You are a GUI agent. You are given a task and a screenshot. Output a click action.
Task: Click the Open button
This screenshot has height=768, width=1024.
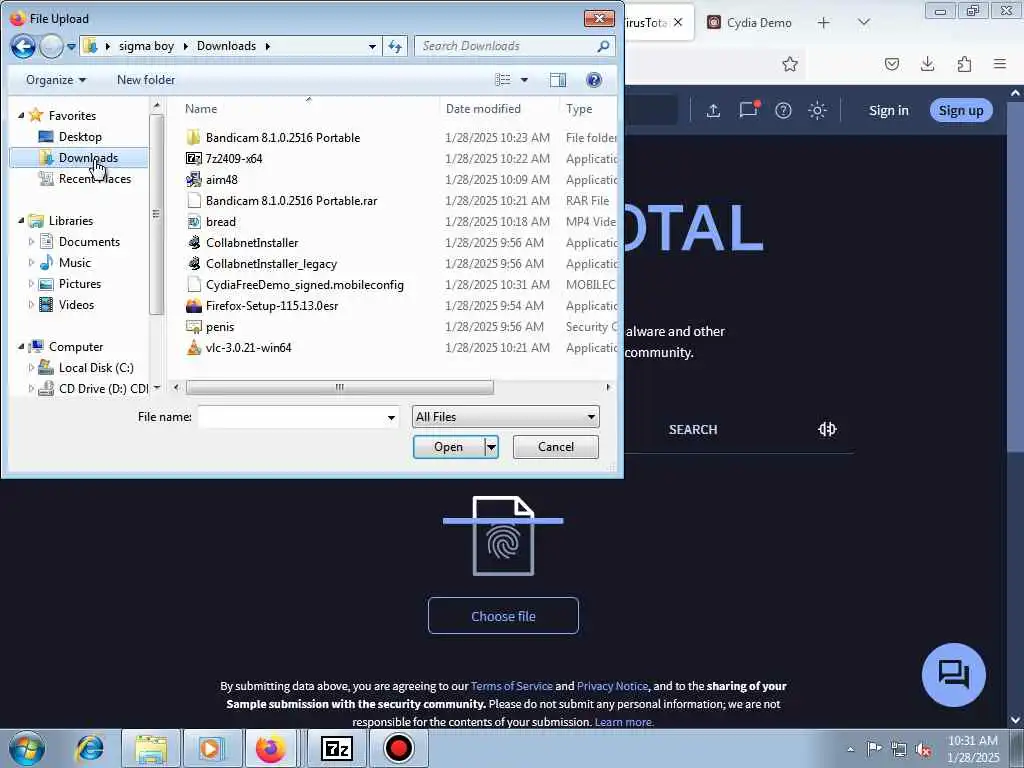tap(449, 447)
